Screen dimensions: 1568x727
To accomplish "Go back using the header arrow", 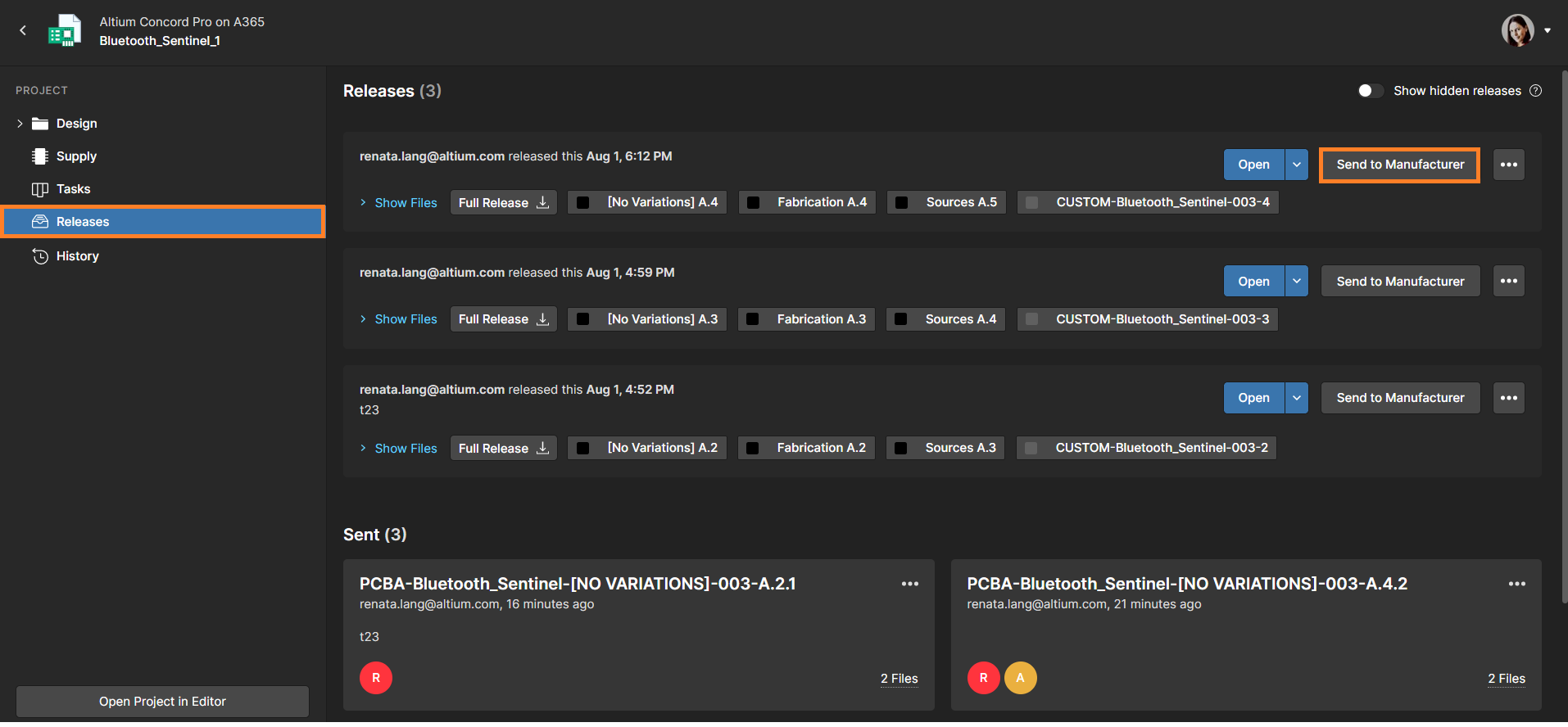I will [23, 30].
